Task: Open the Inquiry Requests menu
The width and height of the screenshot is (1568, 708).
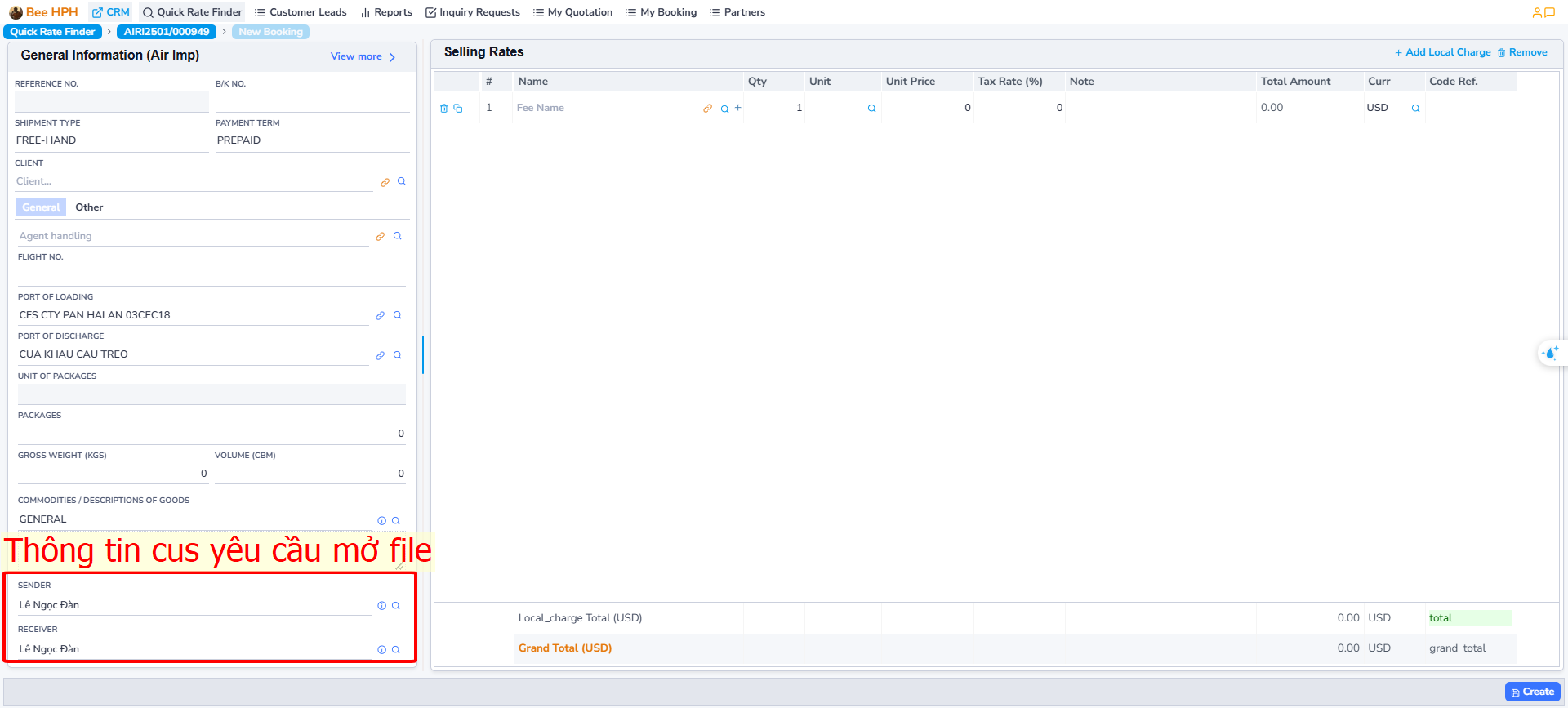Action: click(x=473, y=12)
